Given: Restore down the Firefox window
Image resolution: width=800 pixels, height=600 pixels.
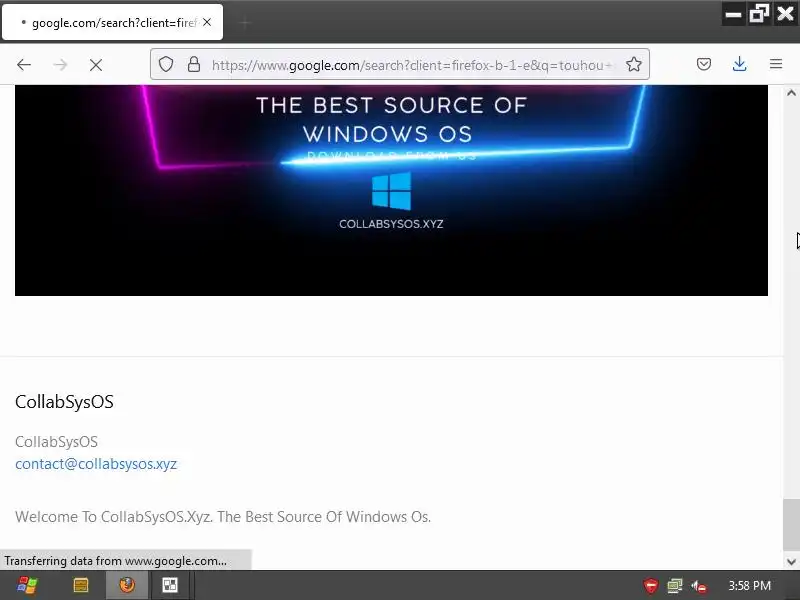Looking at the screenshot, I should (759, 14).
